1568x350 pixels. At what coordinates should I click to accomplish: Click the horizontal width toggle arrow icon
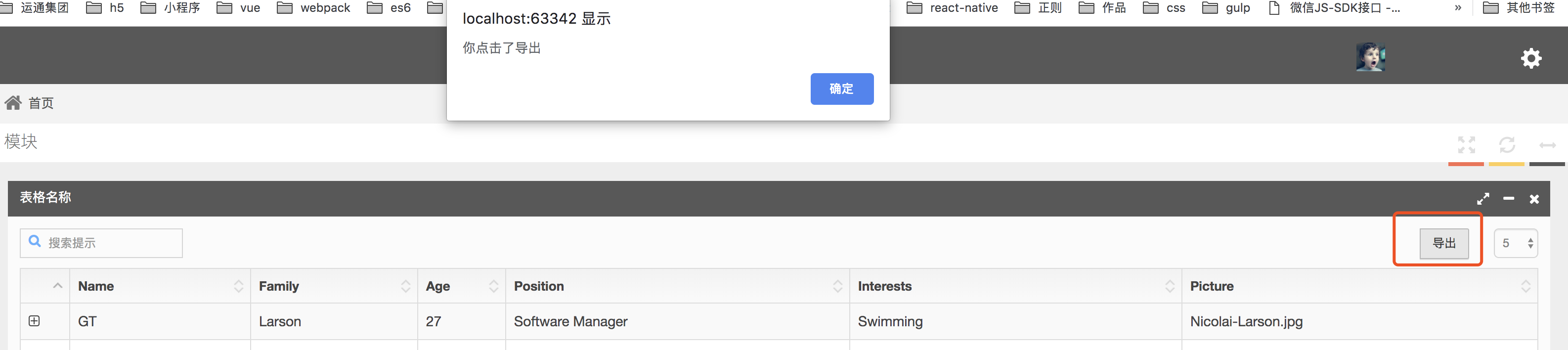[1547, 145]
